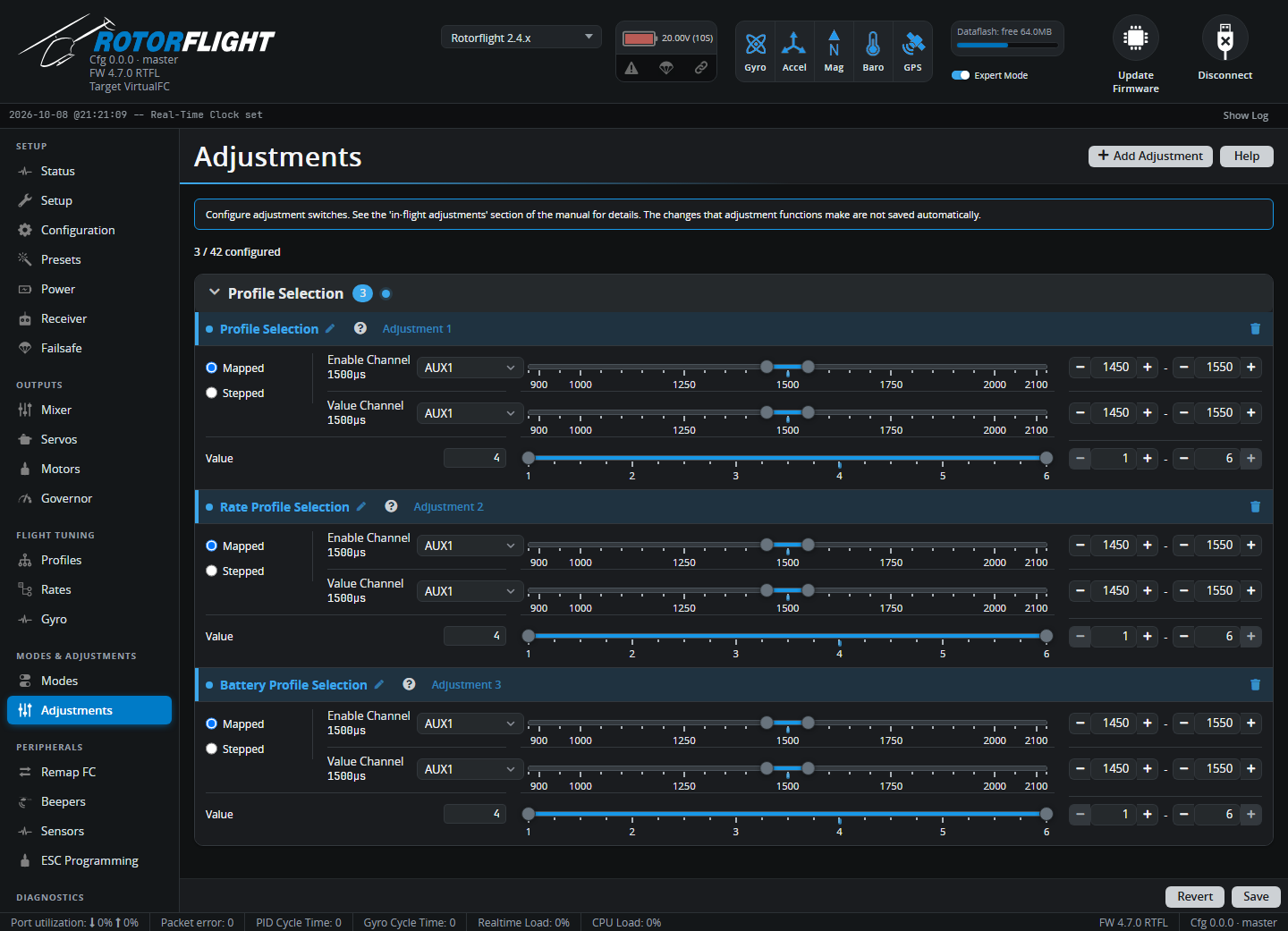Delete Adjustment 1 with trash icon
Image resolution: width=1288 pixels, height=931 pixels.
1255,329
